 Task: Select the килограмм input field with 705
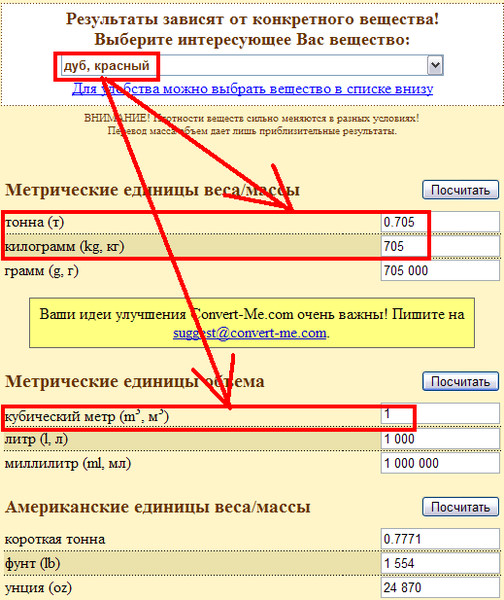pyautogui.click(x=440, y=246)
